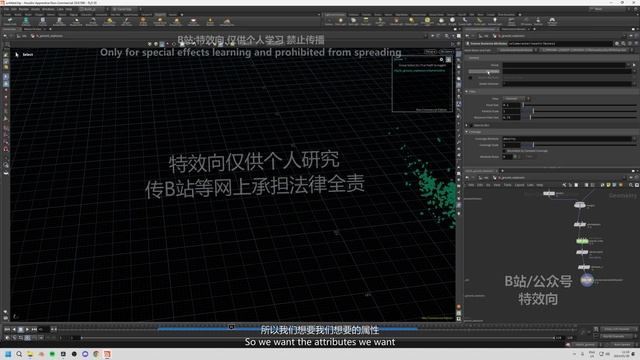Viewport: 640px width, 360px height.
Task: Select the GI Light shelf tool
Action: pos(452,21)
